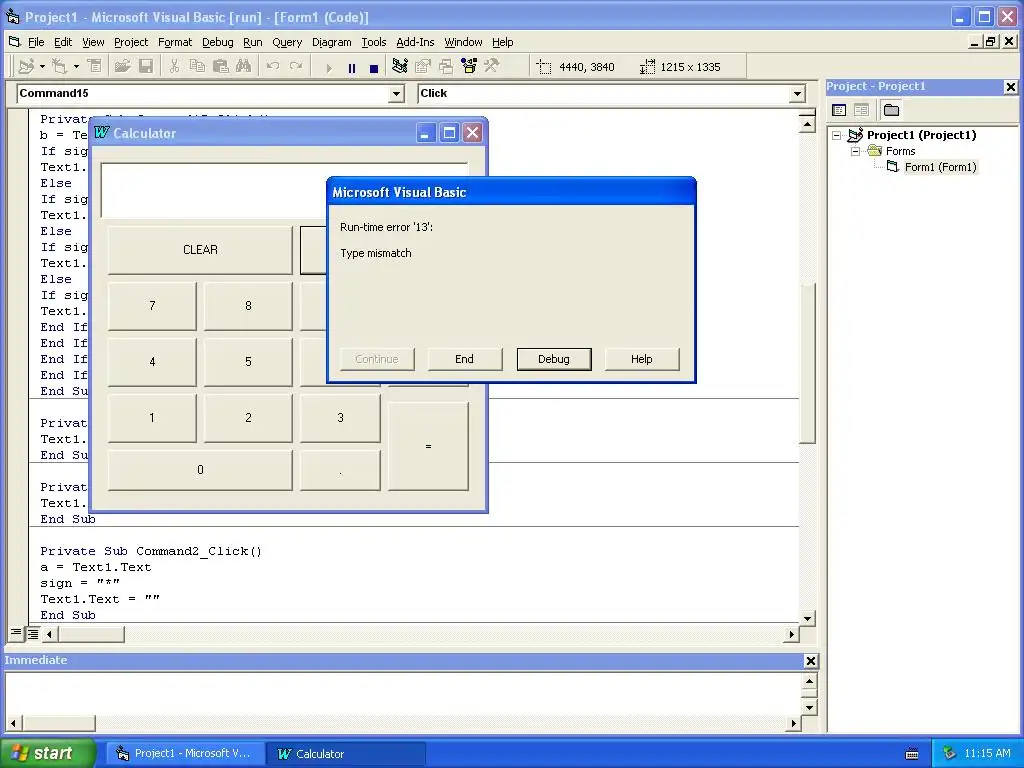Click Help in the error dialog
This screenshot has width=1024, height=768.
point(641,359)
